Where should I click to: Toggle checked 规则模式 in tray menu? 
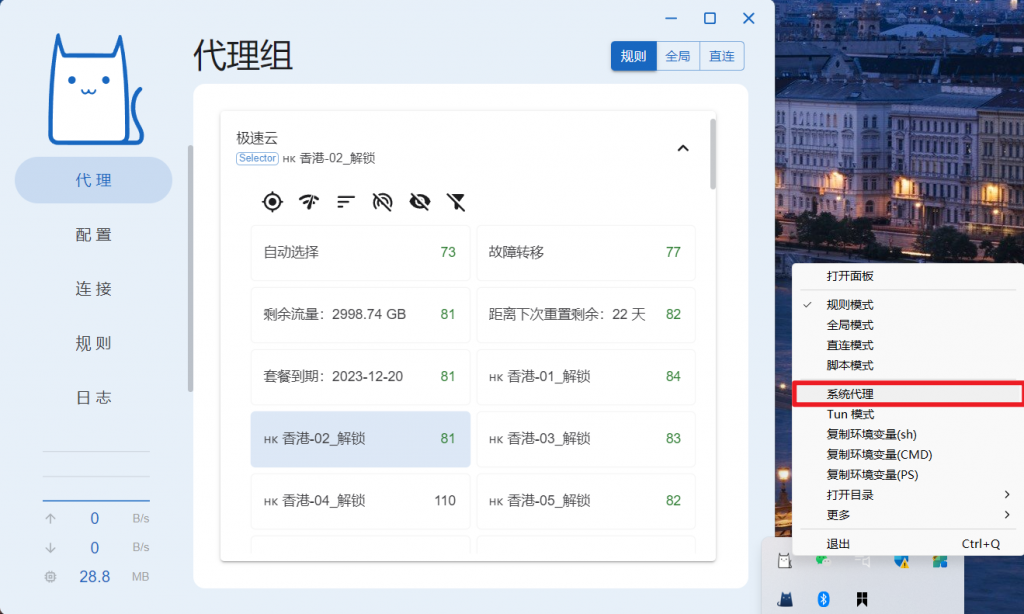click(x=908, y=305)
